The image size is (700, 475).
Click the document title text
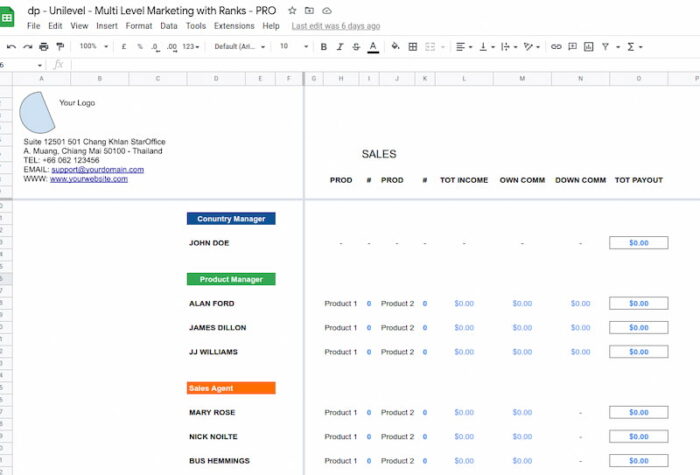tap(152, 10)
